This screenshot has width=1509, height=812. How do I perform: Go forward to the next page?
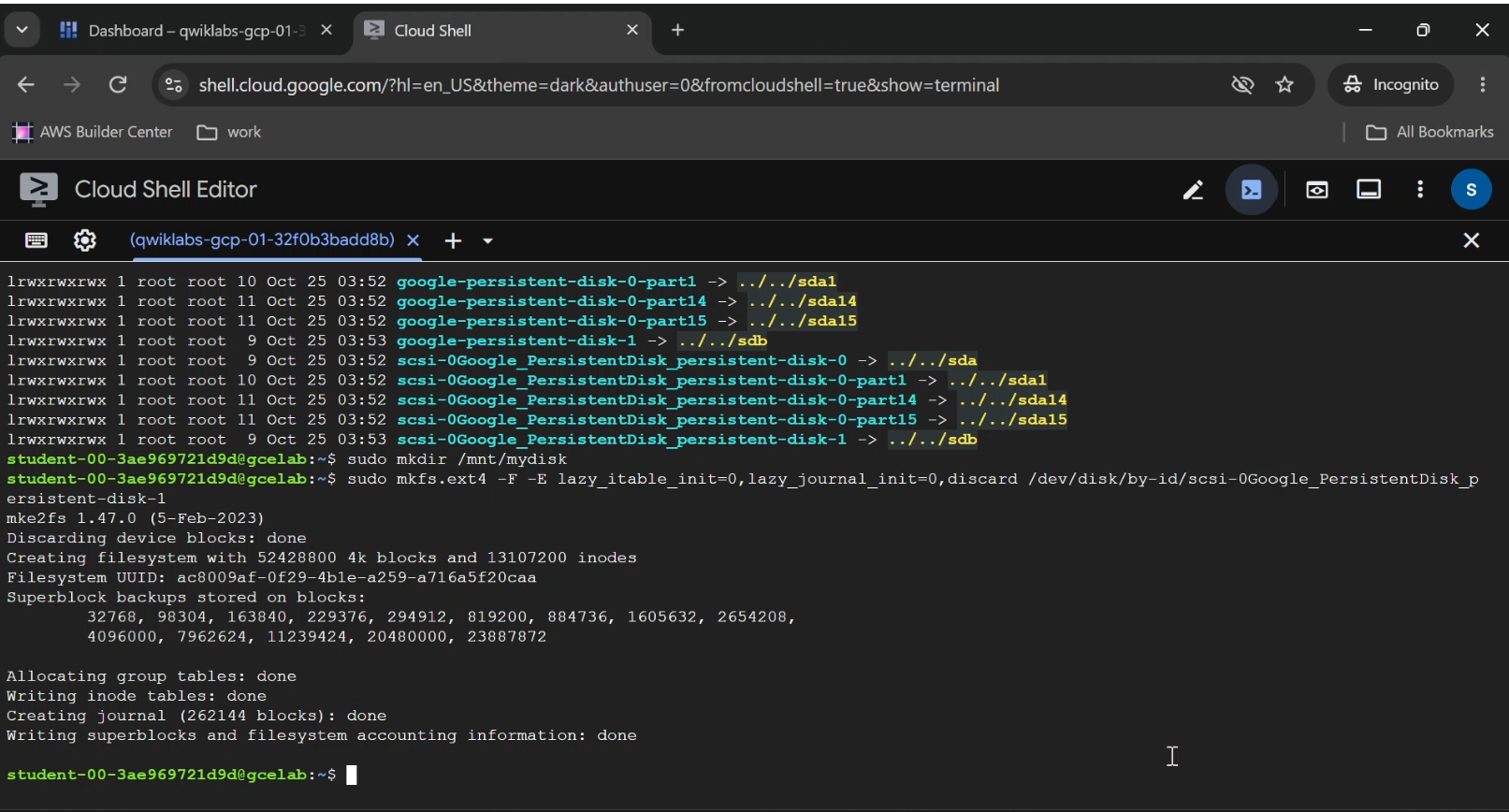click(72, 85)
